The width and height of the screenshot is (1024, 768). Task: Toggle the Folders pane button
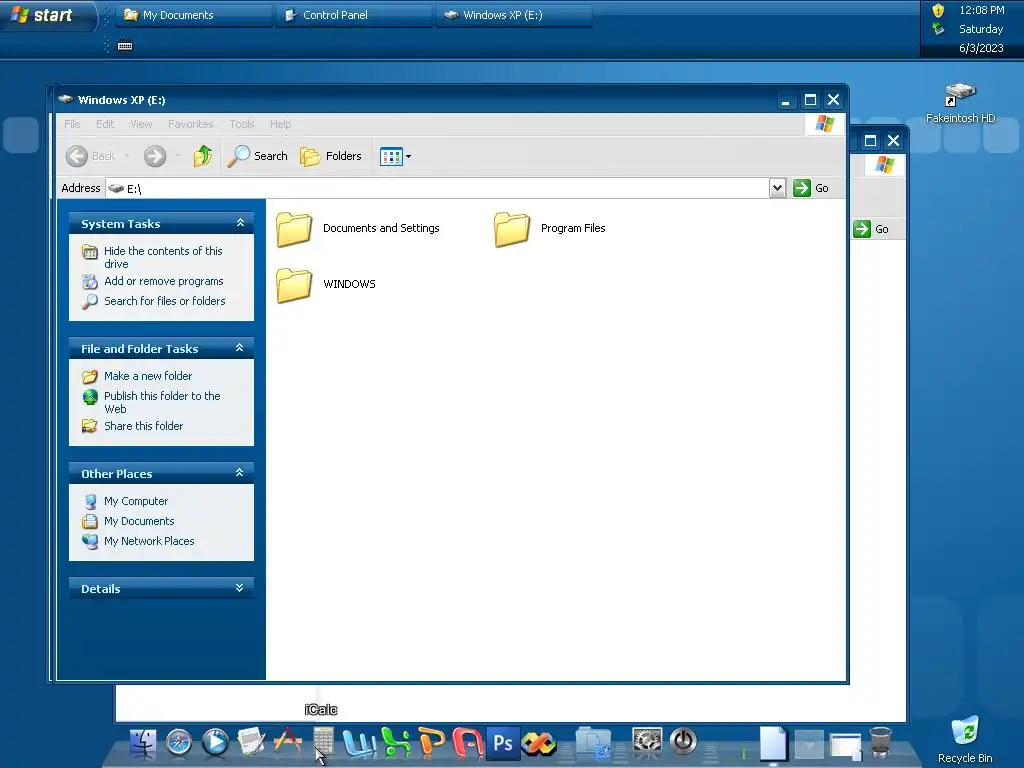[x=330, y=156]
